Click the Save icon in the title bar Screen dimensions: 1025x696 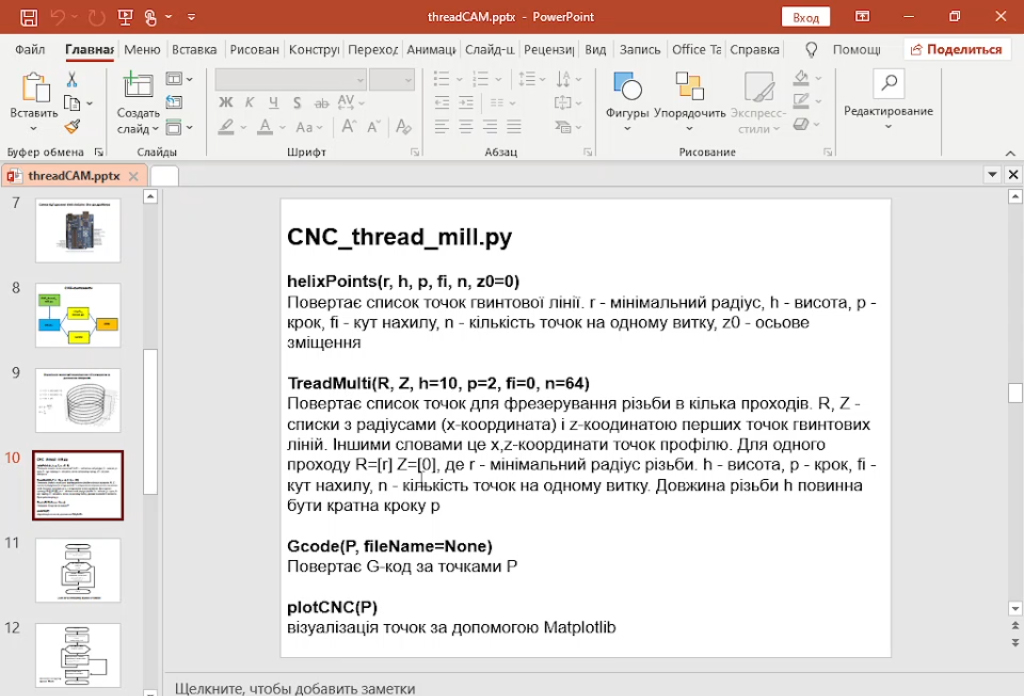(x=29, y=17)
